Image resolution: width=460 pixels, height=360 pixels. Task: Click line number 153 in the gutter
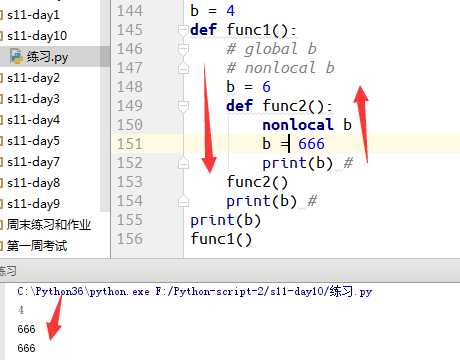130,182
